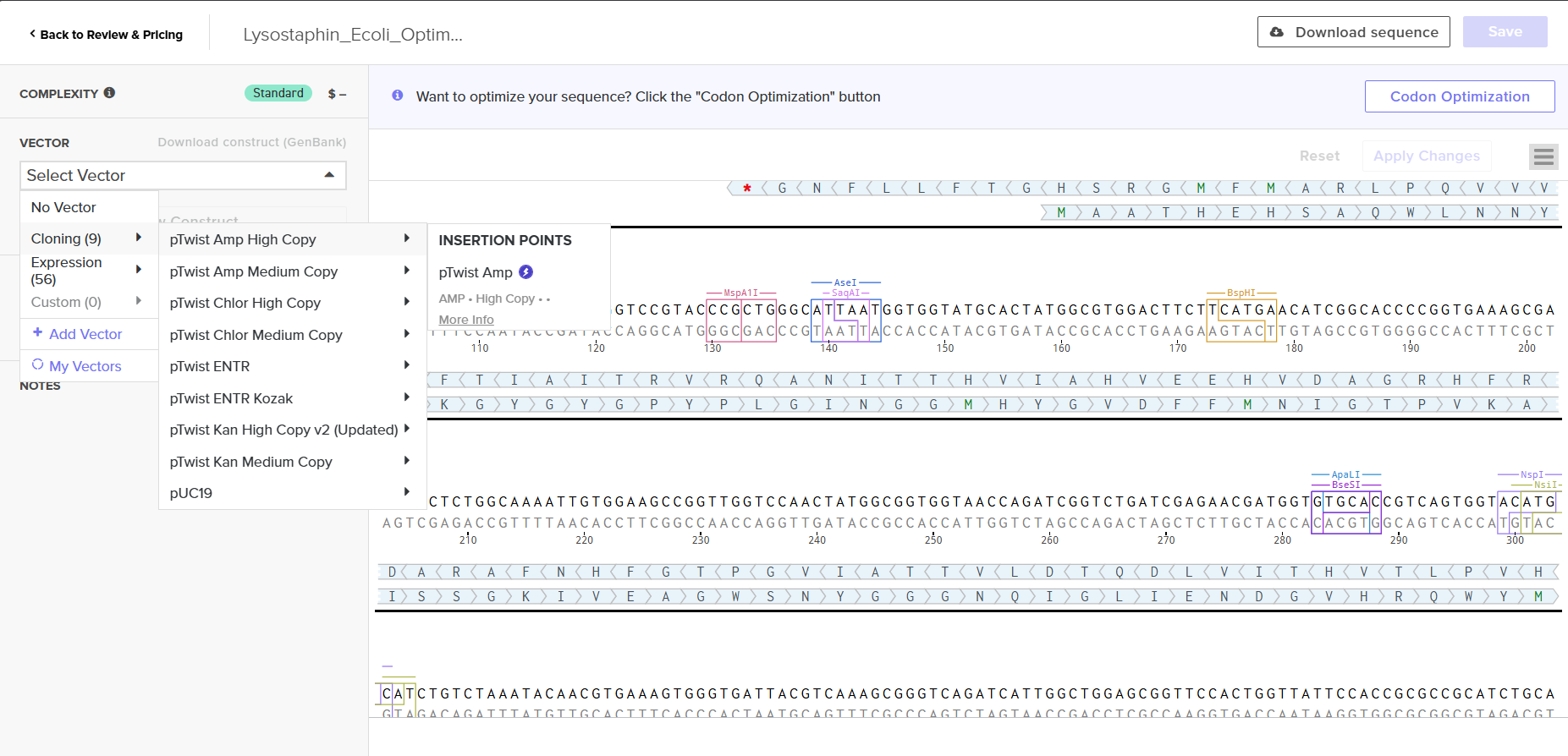Click the hamburger menu icon in sequence viewer
This screenshot has height=756, width=1568.
[x=1543, y=156]
